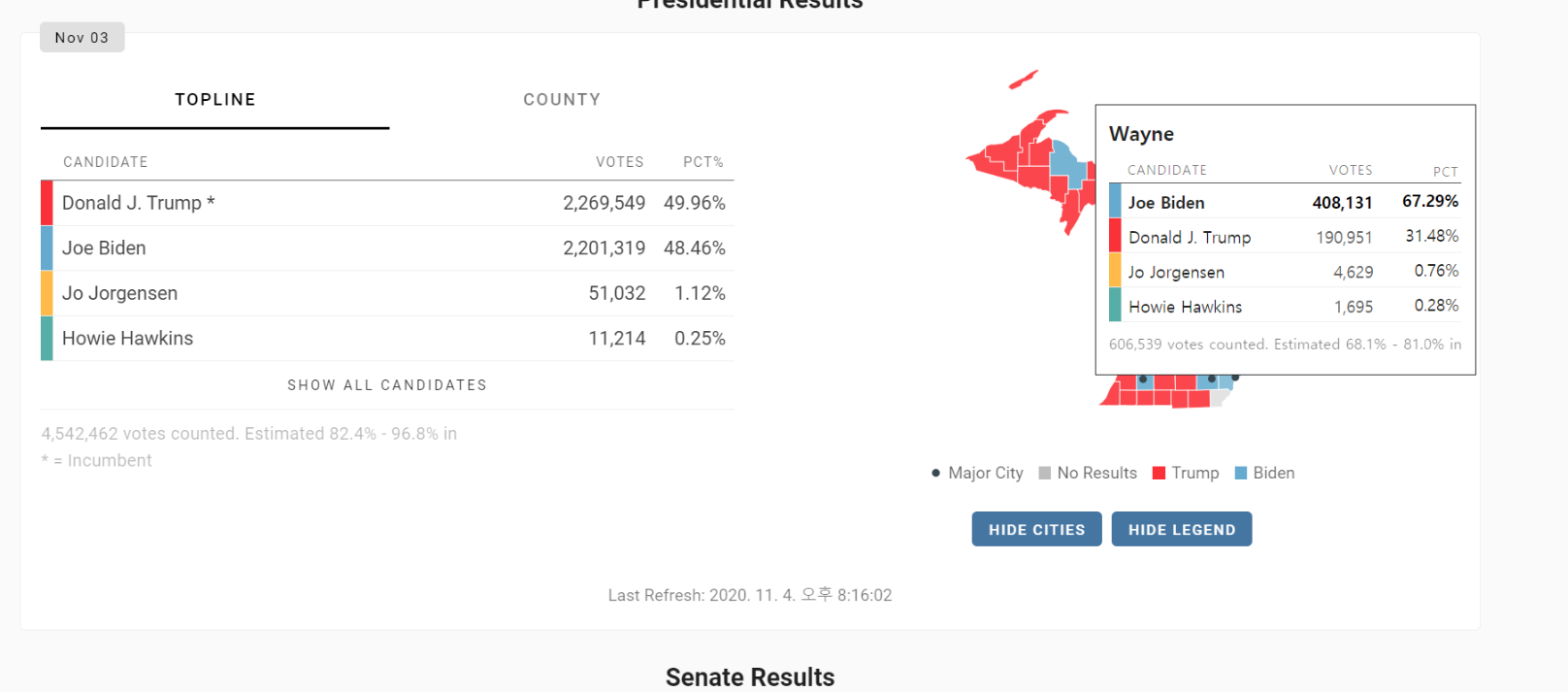Click the Donald J. Trump topline row
This screenshot has width=1568, height=692.
(x=388, y=203)
